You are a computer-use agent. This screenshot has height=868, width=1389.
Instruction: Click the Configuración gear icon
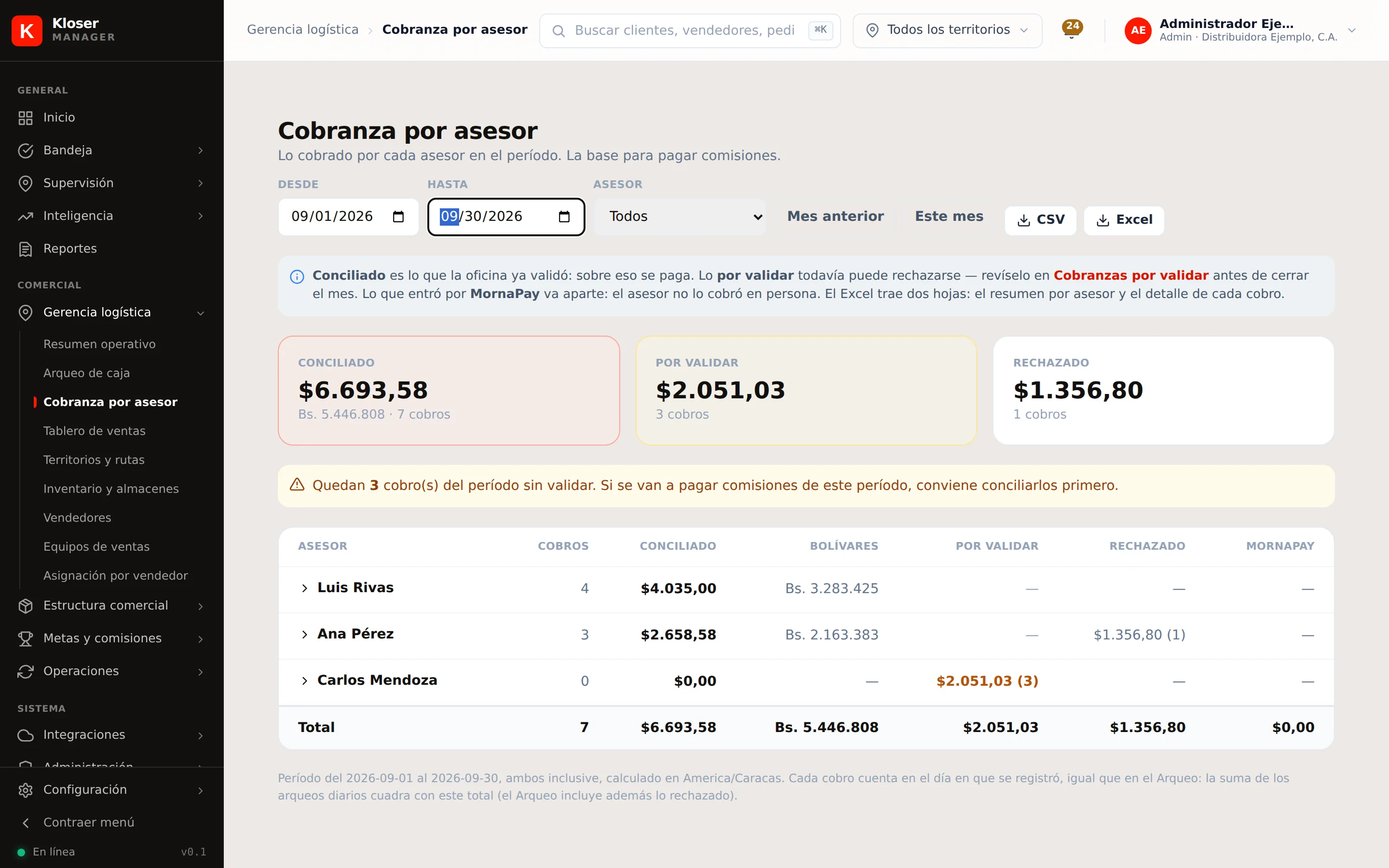coord(25,790)
